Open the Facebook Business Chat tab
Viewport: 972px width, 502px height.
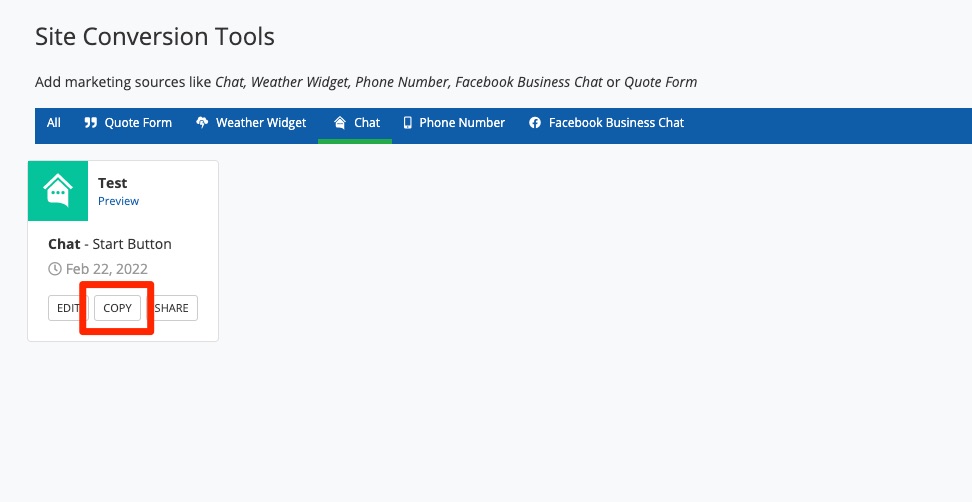[616, 123]
